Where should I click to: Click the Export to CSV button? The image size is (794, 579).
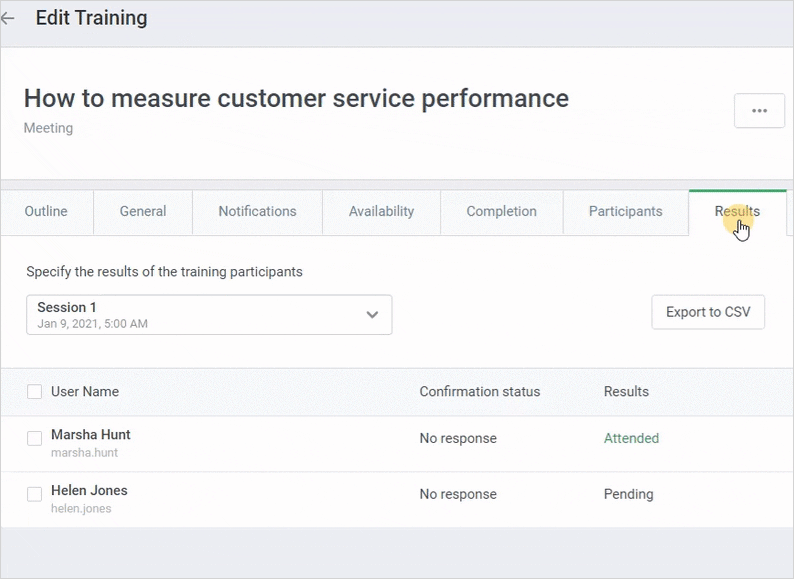(x=708, y=312)
